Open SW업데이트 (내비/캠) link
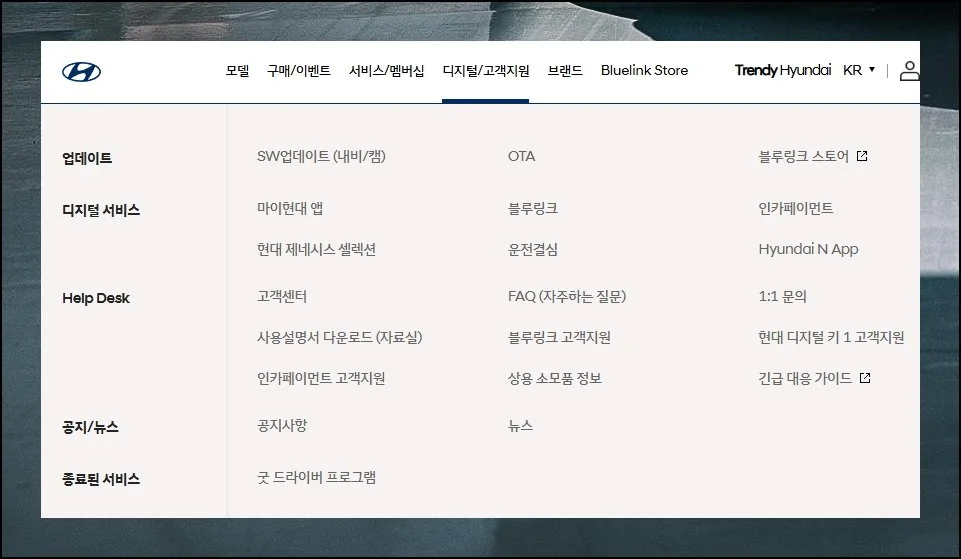 (x=321, y=156)
